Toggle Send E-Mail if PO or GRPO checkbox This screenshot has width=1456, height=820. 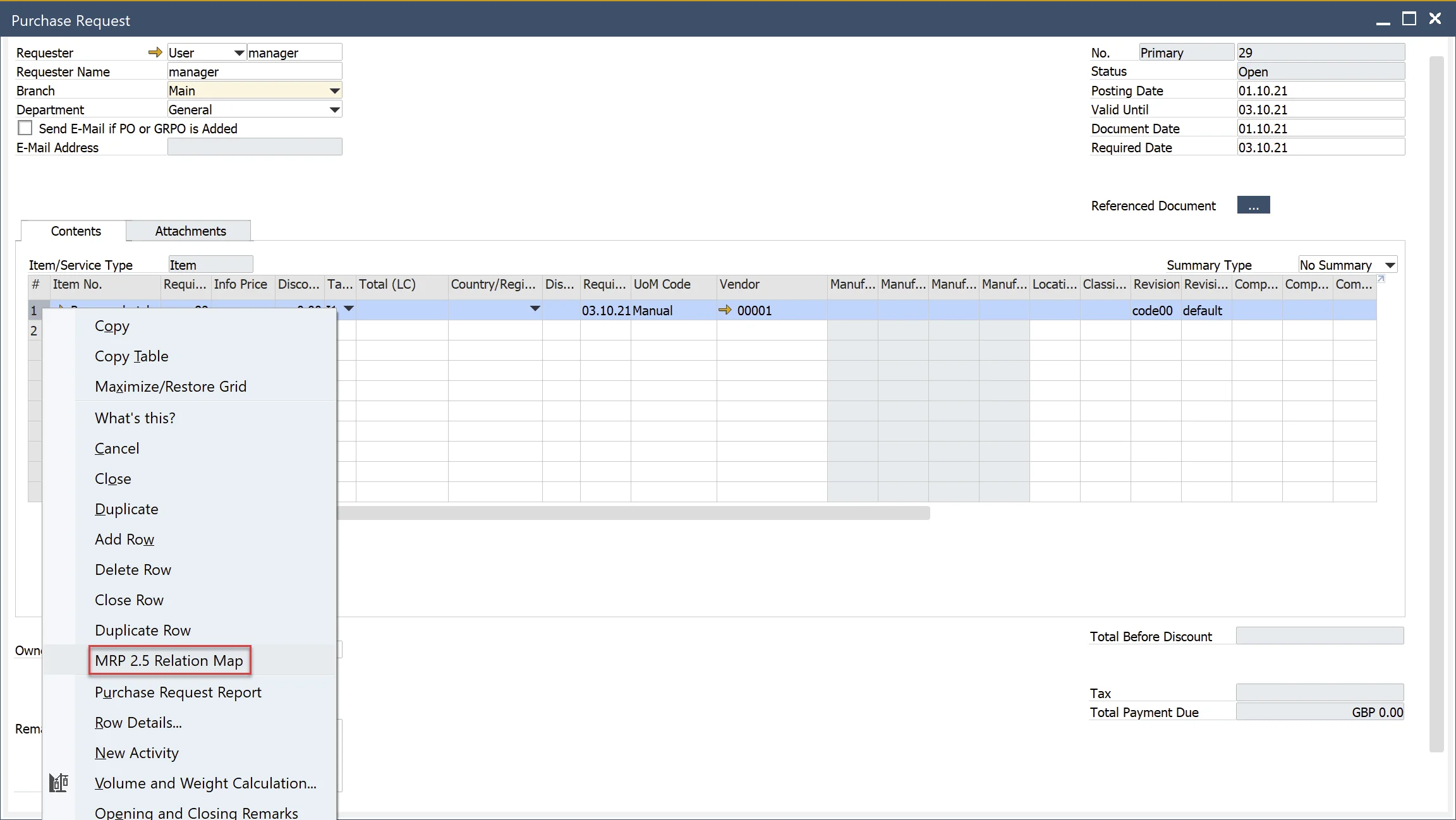[x=24, y=128]
